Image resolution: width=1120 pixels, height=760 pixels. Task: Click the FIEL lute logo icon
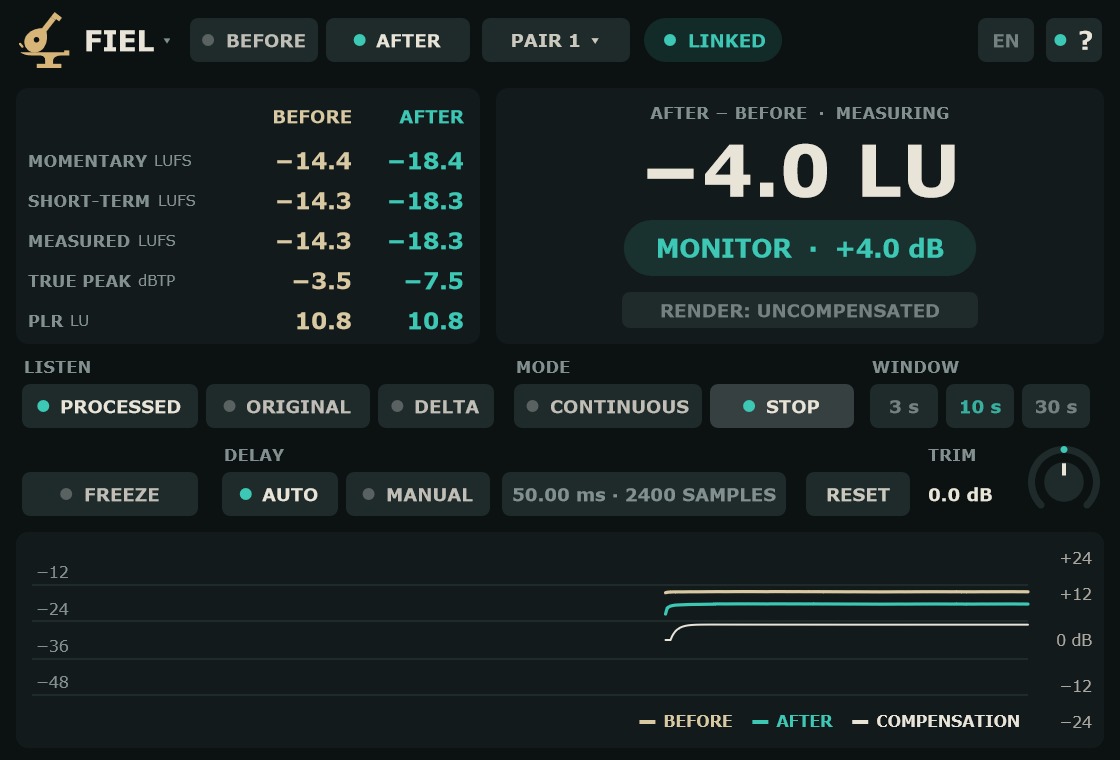(x=44, y=41)
